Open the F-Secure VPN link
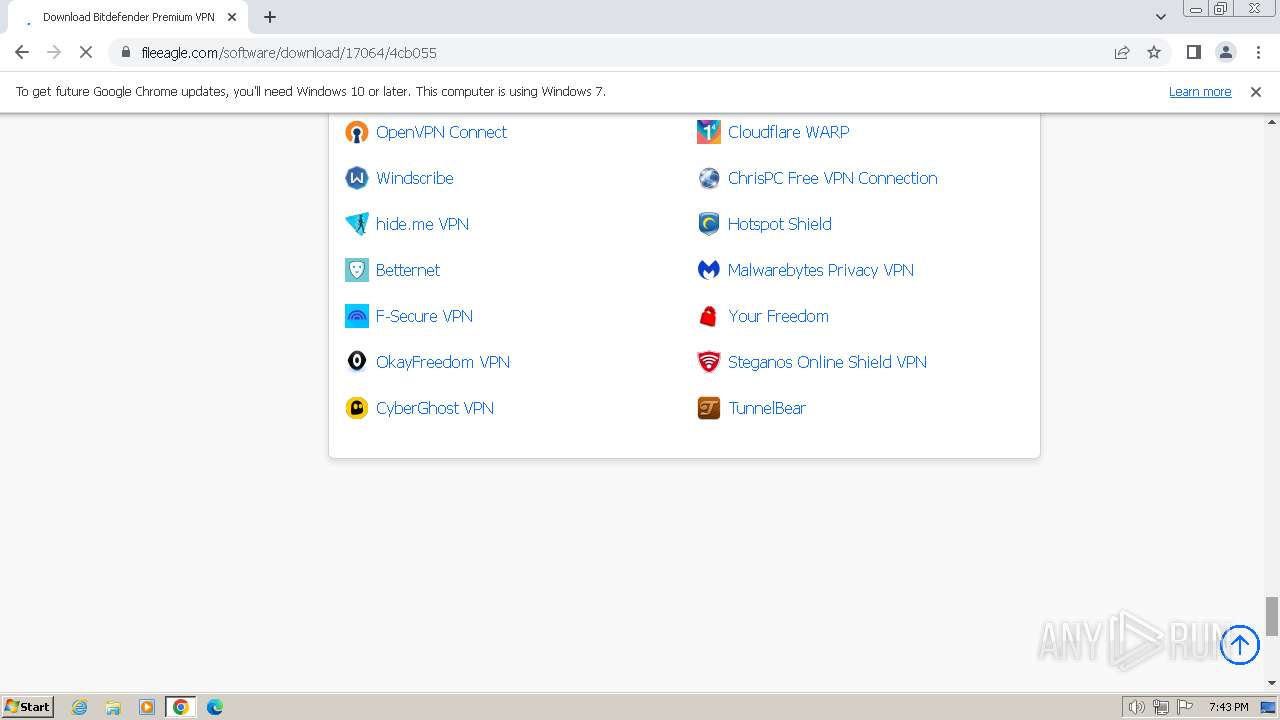The height and width of the screenshot is (720, 1280). [x=424, y=316]
